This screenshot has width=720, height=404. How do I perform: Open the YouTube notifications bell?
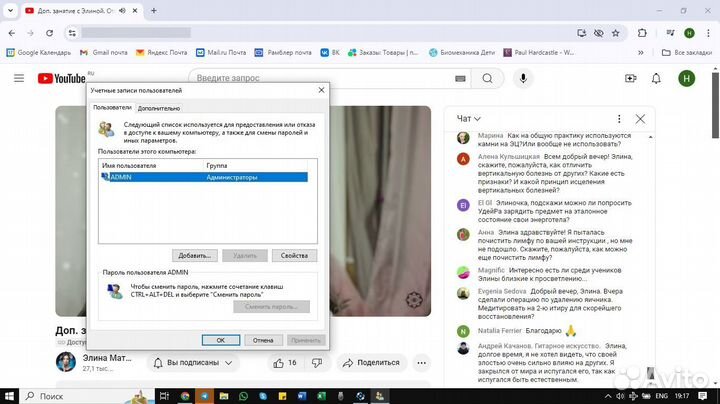click(x=656, y=79)
